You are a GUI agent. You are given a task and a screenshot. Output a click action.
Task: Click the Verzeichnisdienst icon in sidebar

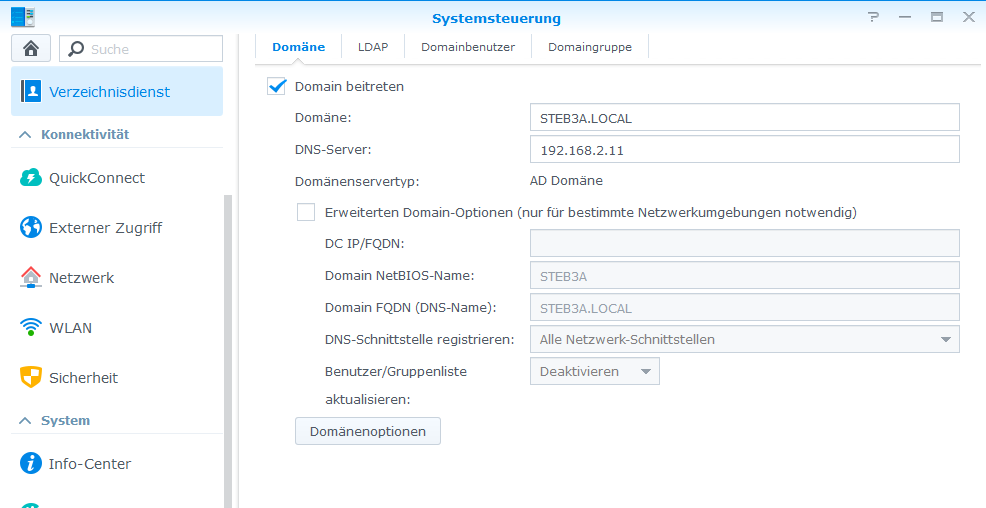tap(31, 91)
